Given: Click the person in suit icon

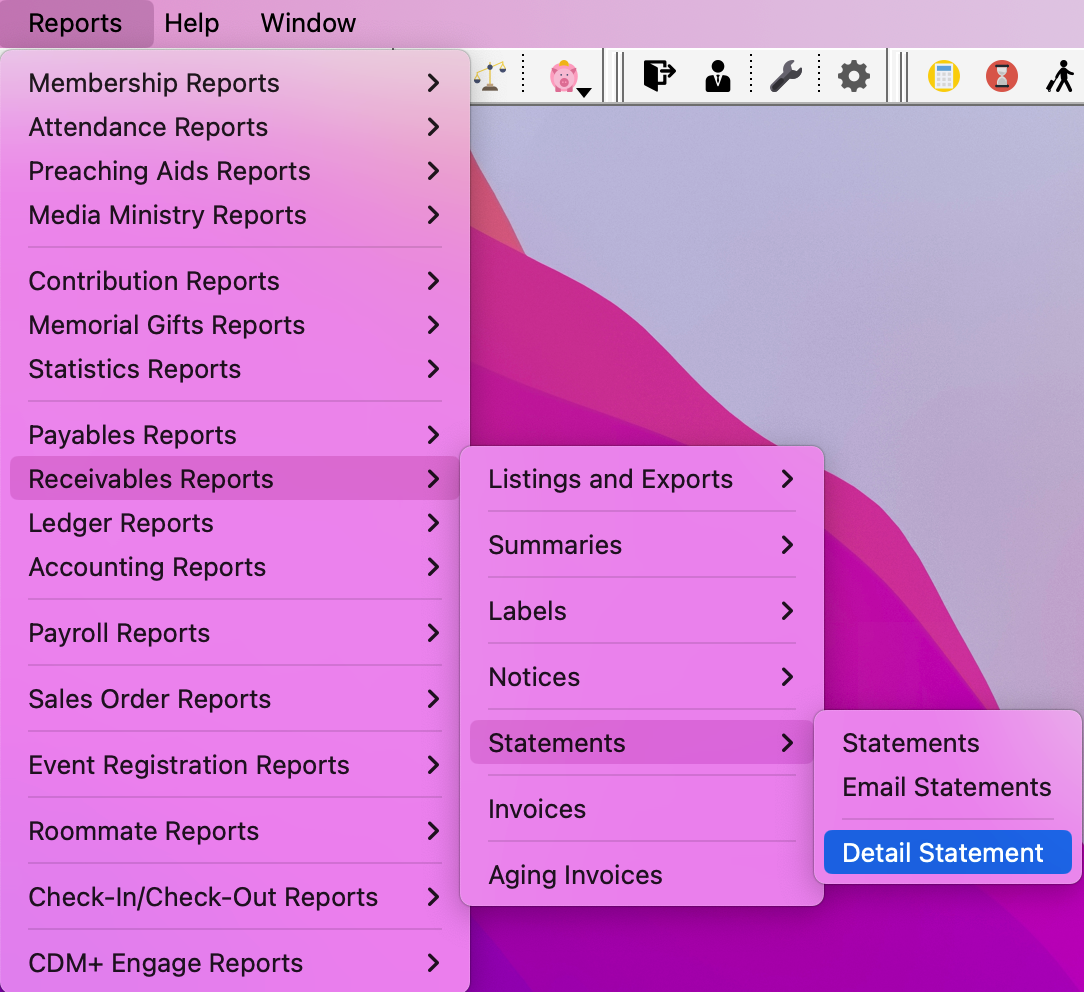Looking at the screenshot, I should [718, 76].
